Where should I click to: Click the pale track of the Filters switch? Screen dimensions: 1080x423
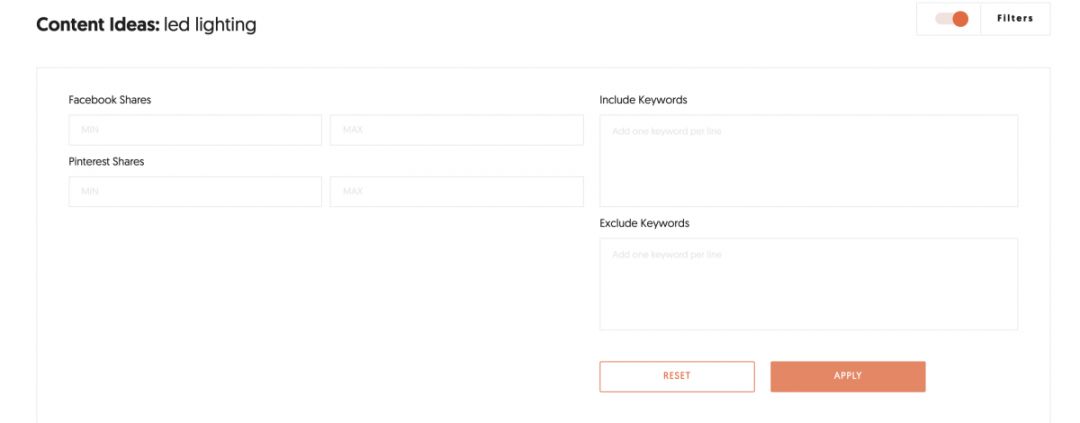942,19
